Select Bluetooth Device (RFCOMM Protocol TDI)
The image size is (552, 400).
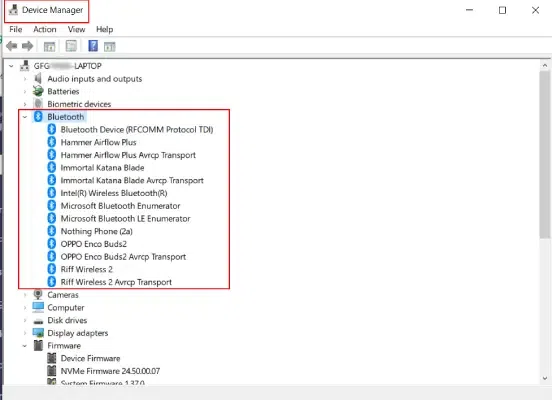pos(137,130)
